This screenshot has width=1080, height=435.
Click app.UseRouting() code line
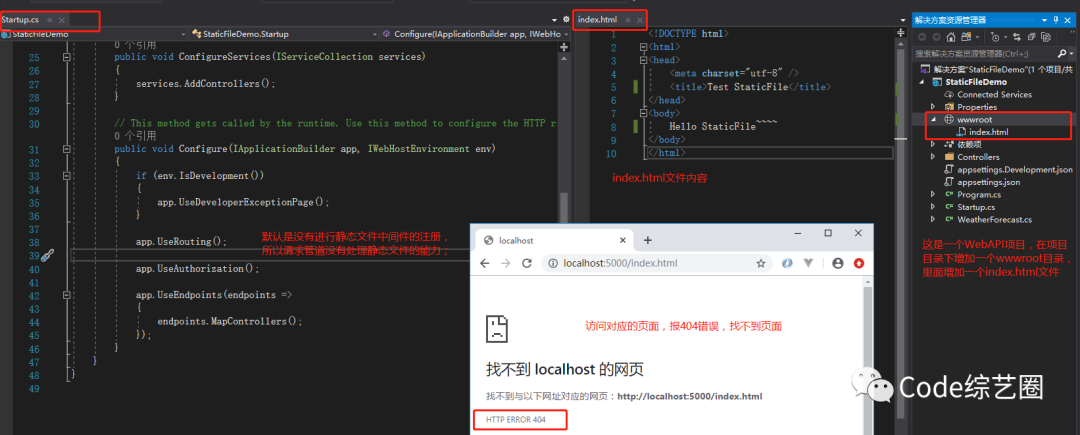[181, 242]
